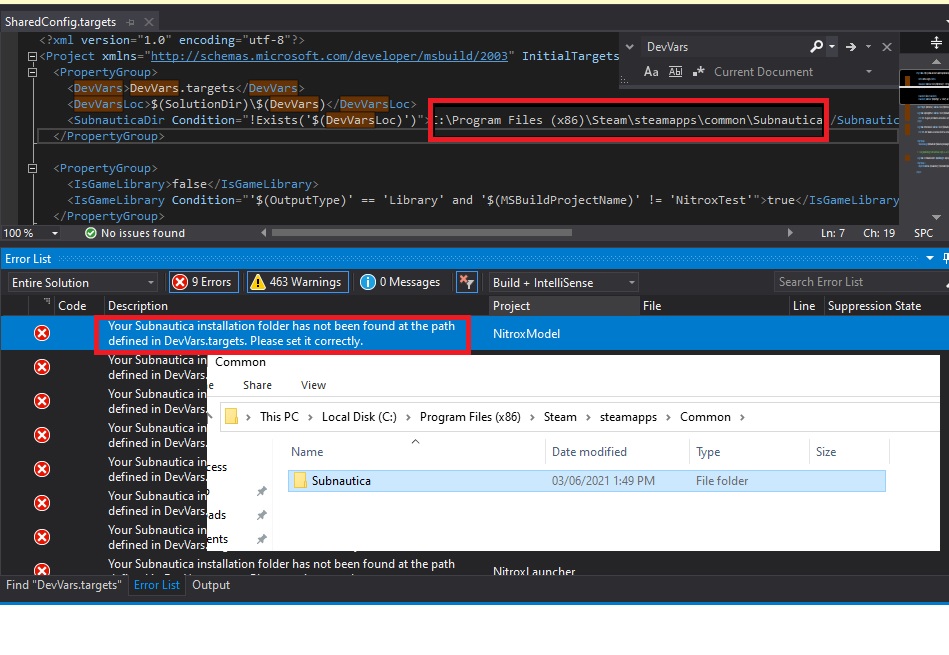Viewport: 949px width, 655px height.
Task: Open the Build + IntelliSense dropdown
Action: (563, 283)
